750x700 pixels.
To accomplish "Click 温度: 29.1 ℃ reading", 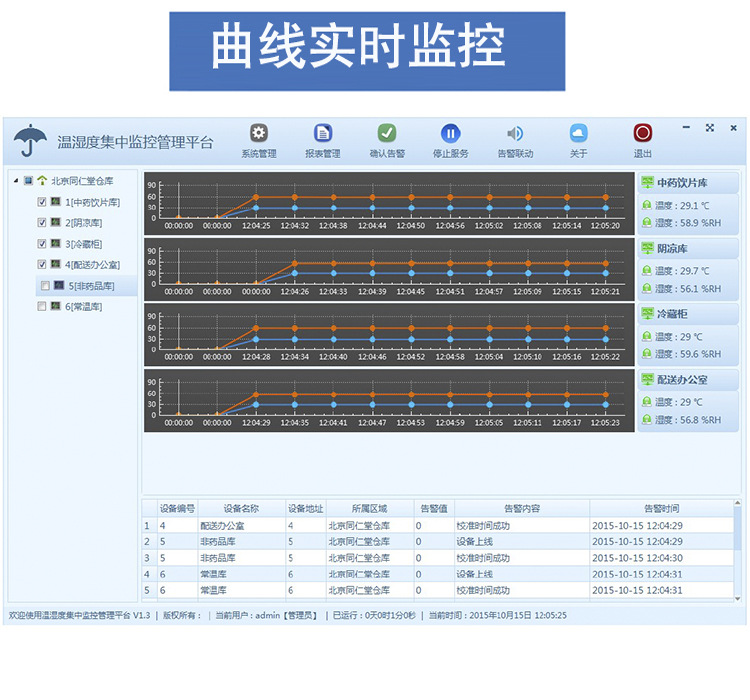I will pos(683,206).
